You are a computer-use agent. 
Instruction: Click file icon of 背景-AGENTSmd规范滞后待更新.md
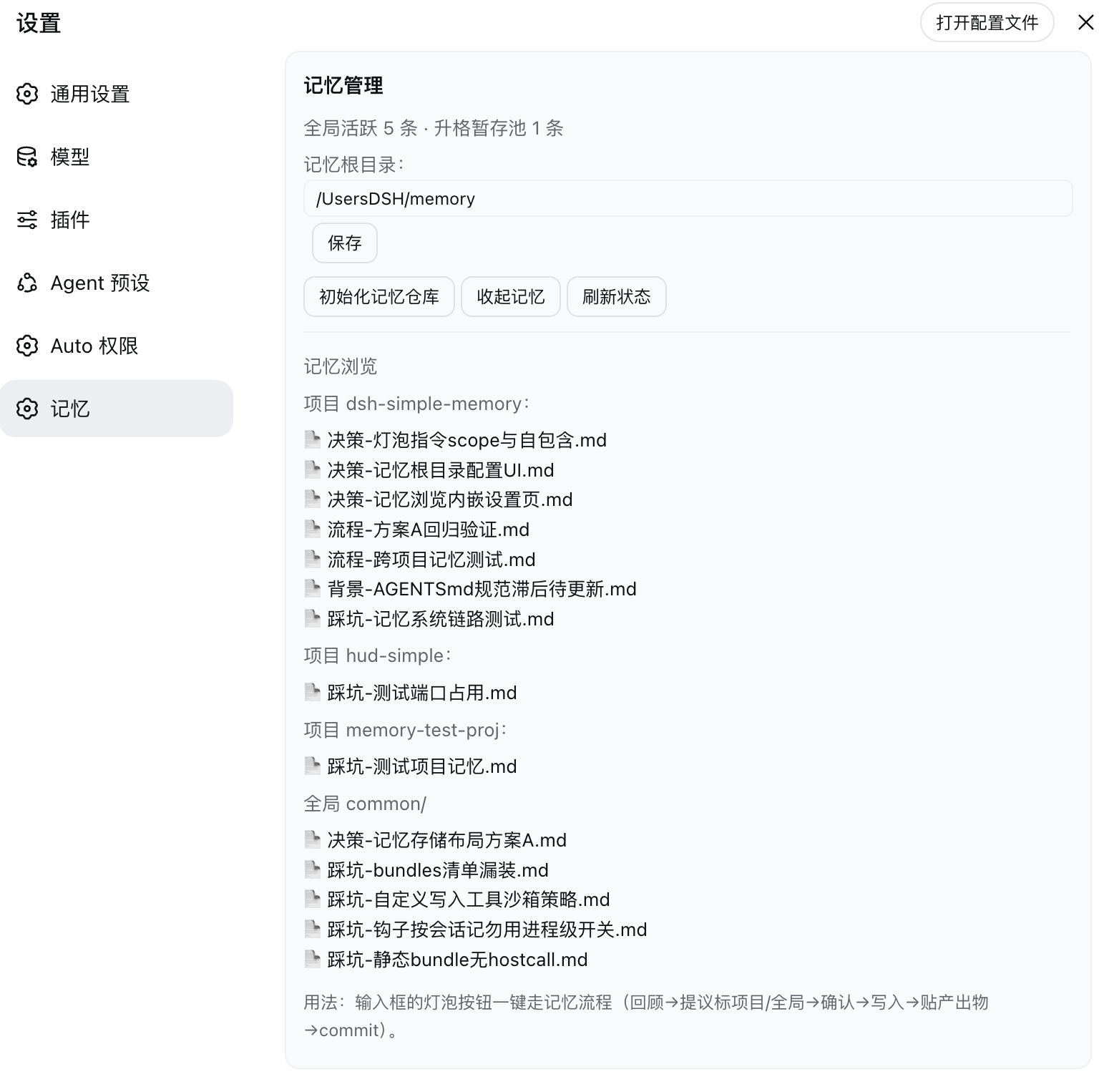pos(312,588)
